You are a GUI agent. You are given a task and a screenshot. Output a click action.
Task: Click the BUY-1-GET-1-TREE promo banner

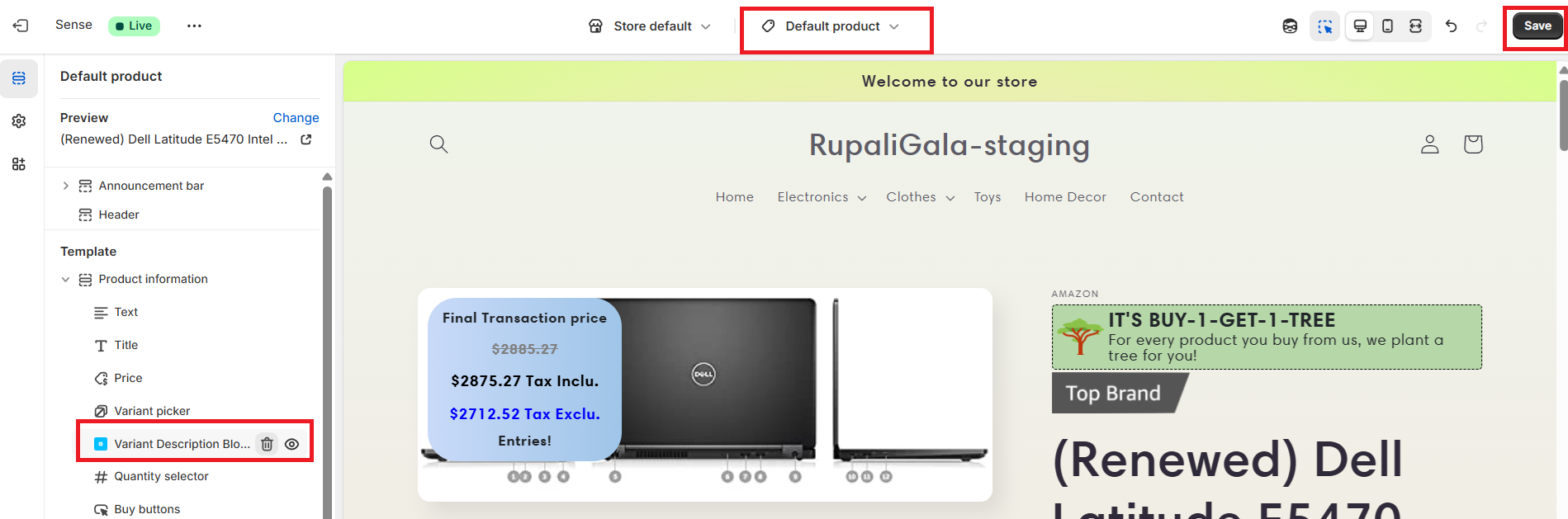click(x=1266, y=337)
